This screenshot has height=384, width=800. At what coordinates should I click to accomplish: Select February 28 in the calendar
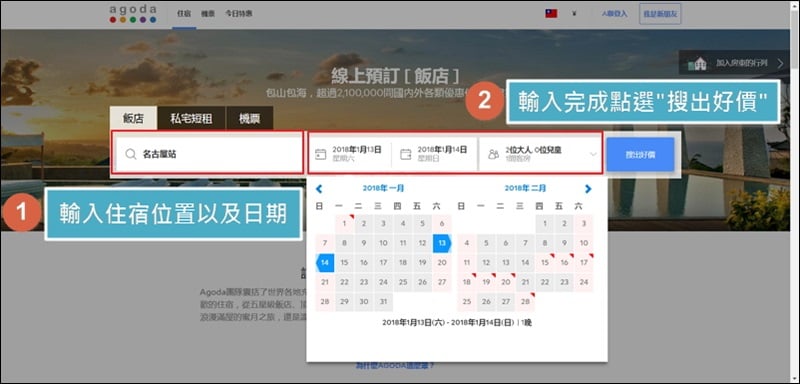tap(525, 302)
